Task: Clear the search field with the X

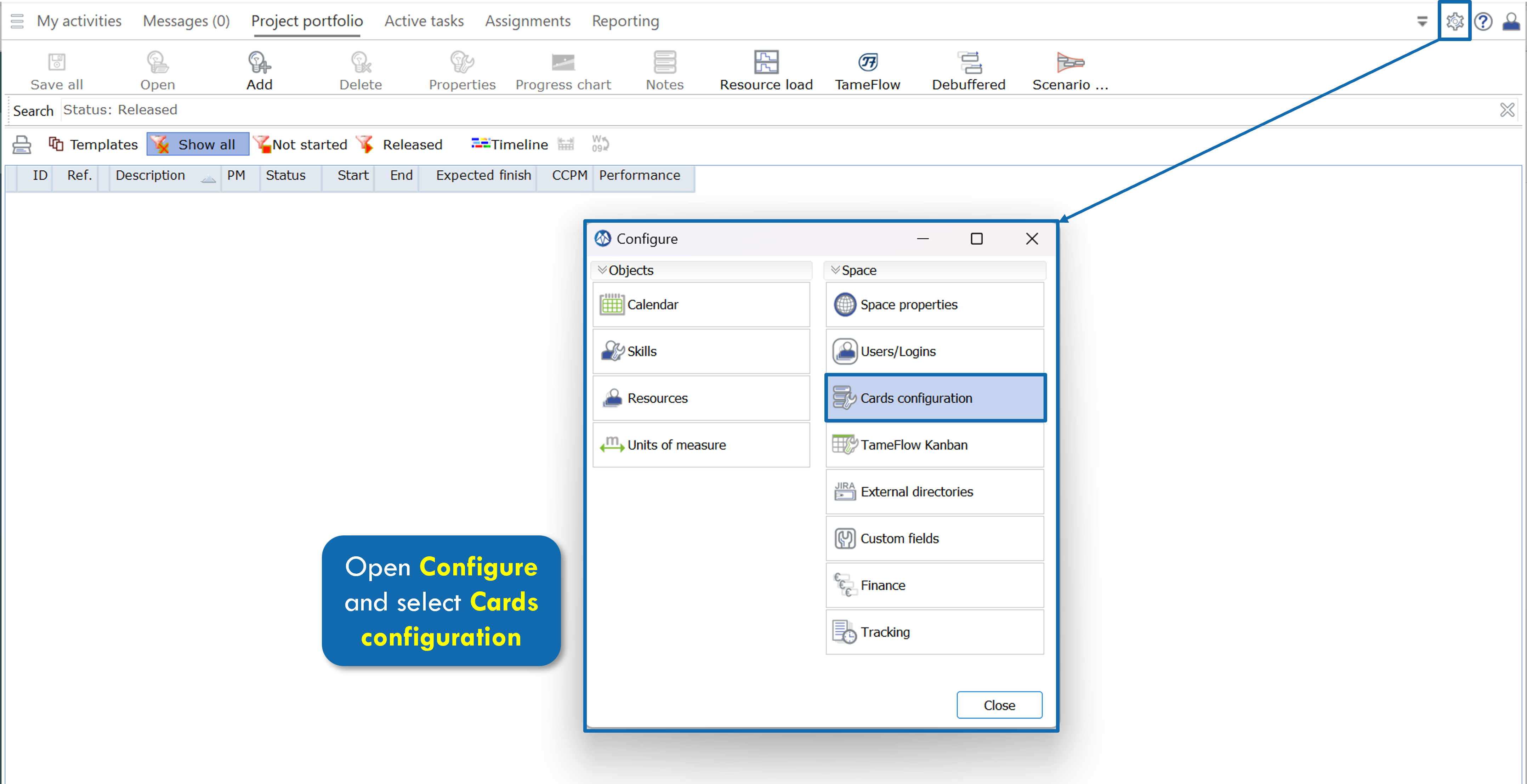Action: 1507,110
